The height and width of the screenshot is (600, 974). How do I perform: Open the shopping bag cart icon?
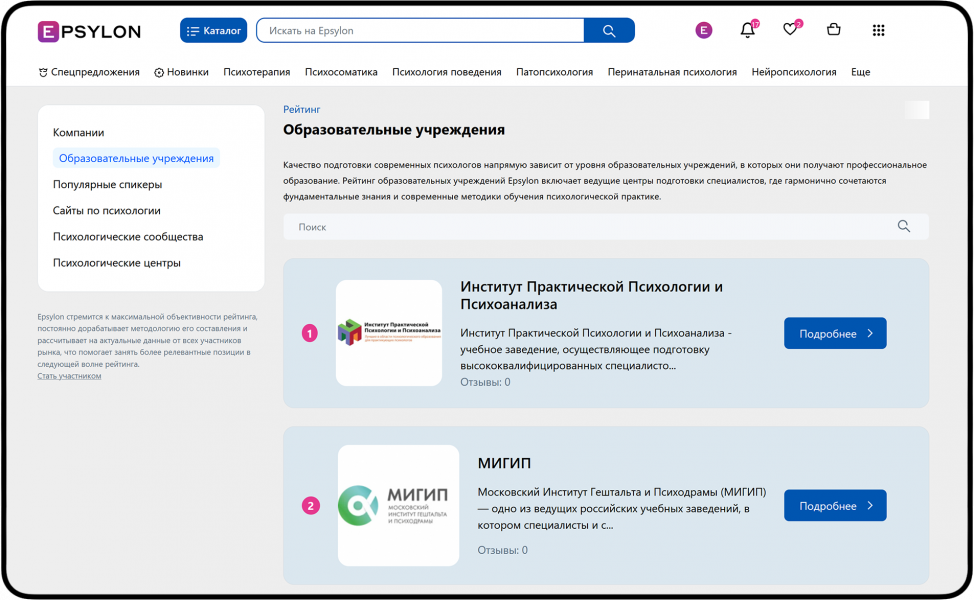coord(834,29)
